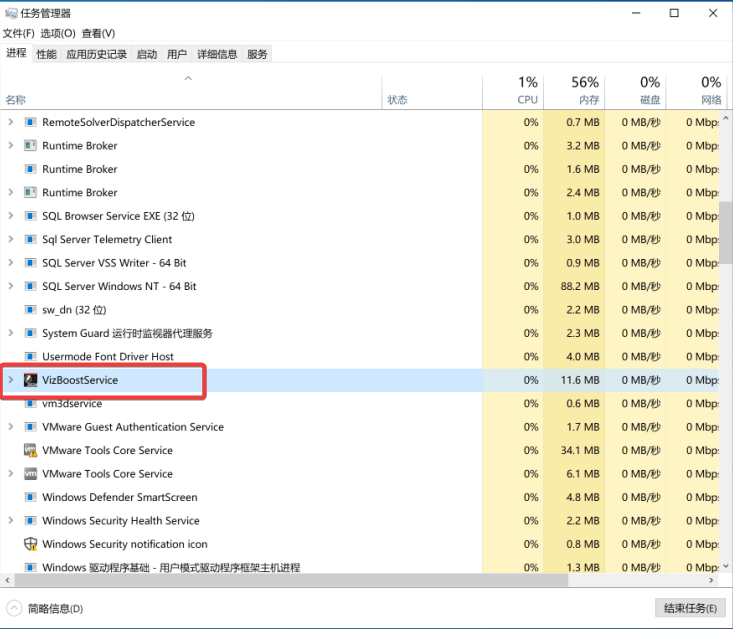The height and width of the screenshot is (629, 733).
Task: Click the Task Manager title bar icon
Action: (x=11, y=13)
